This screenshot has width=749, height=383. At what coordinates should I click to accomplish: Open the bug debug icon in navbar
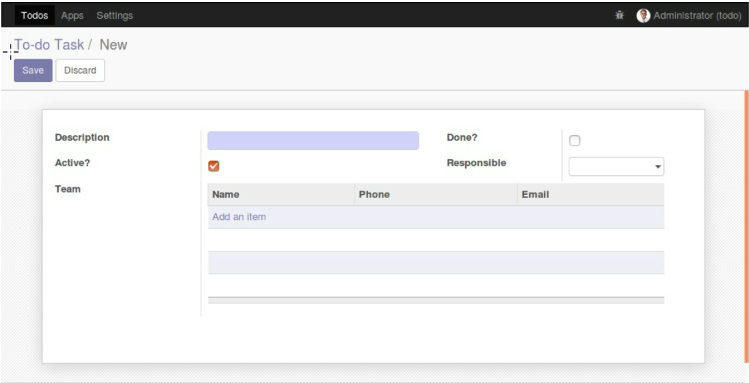coord(620,15)
